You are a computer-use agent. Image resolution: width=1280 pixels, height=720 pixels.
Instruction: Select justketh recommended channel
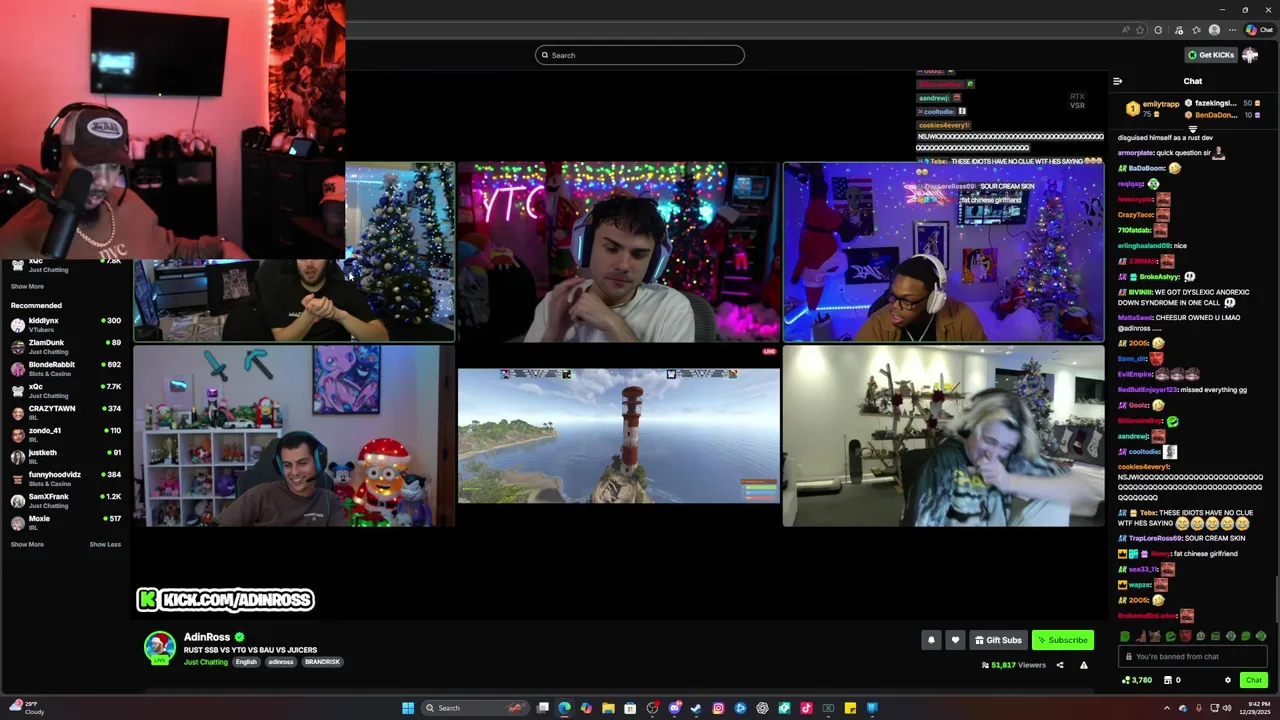click(x=66, y=456)
